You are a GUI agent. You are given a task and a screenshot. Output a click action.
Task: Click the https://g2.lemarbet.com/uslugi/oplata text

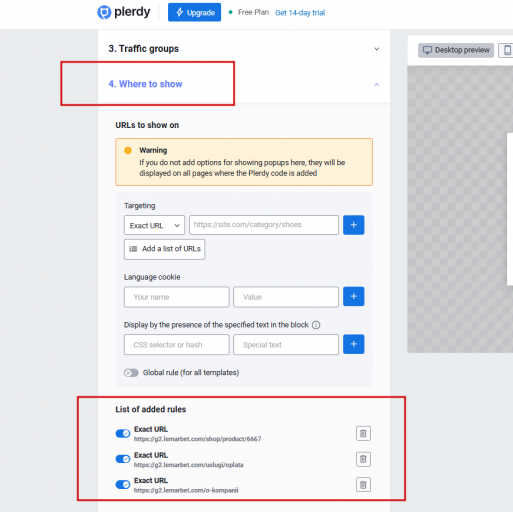click(x=189, y=465)
